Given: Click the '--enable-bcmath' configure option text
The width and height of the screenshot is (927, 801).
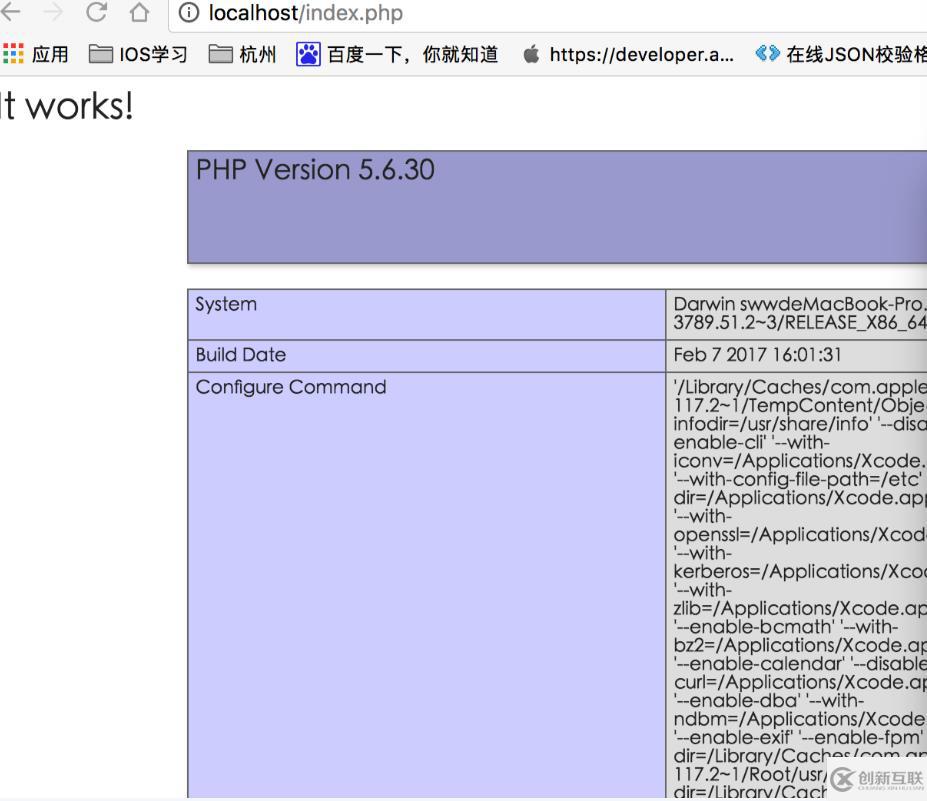Looking at the screenshot, I should [753, 627].
